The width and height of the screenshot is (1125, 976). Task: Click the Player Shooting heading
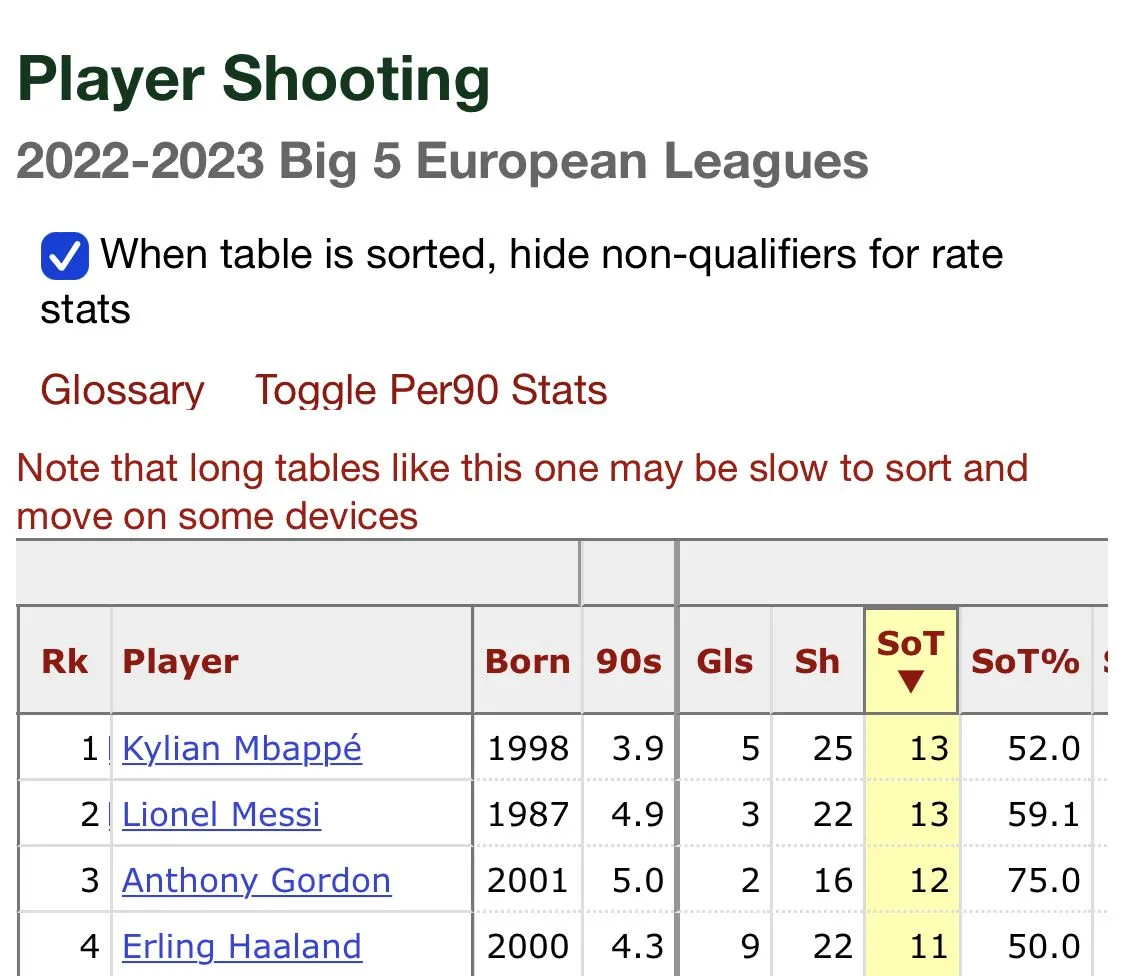[254, 82]
